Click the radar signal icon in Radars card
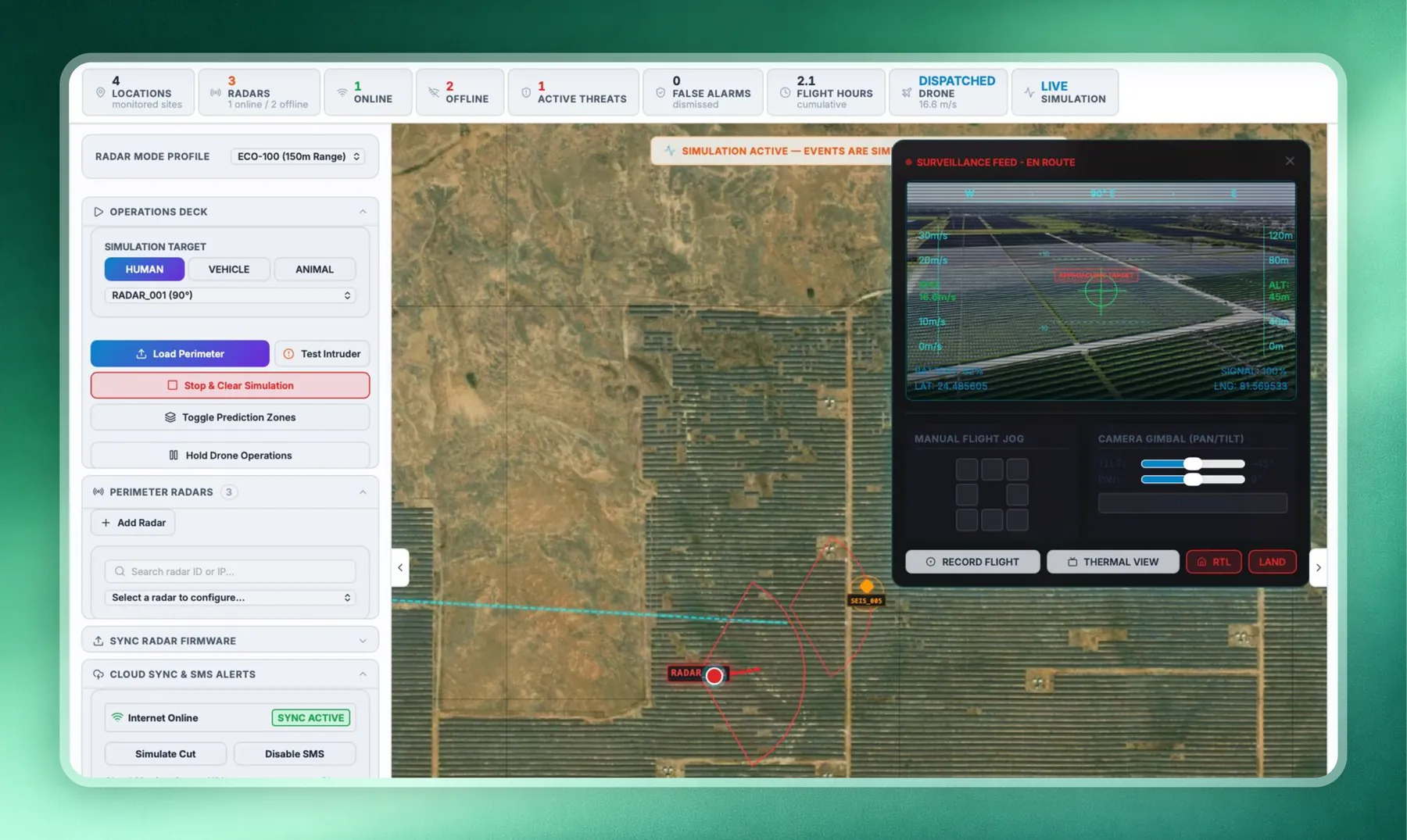Screen dimensions: 1407x840 [216, 92]
